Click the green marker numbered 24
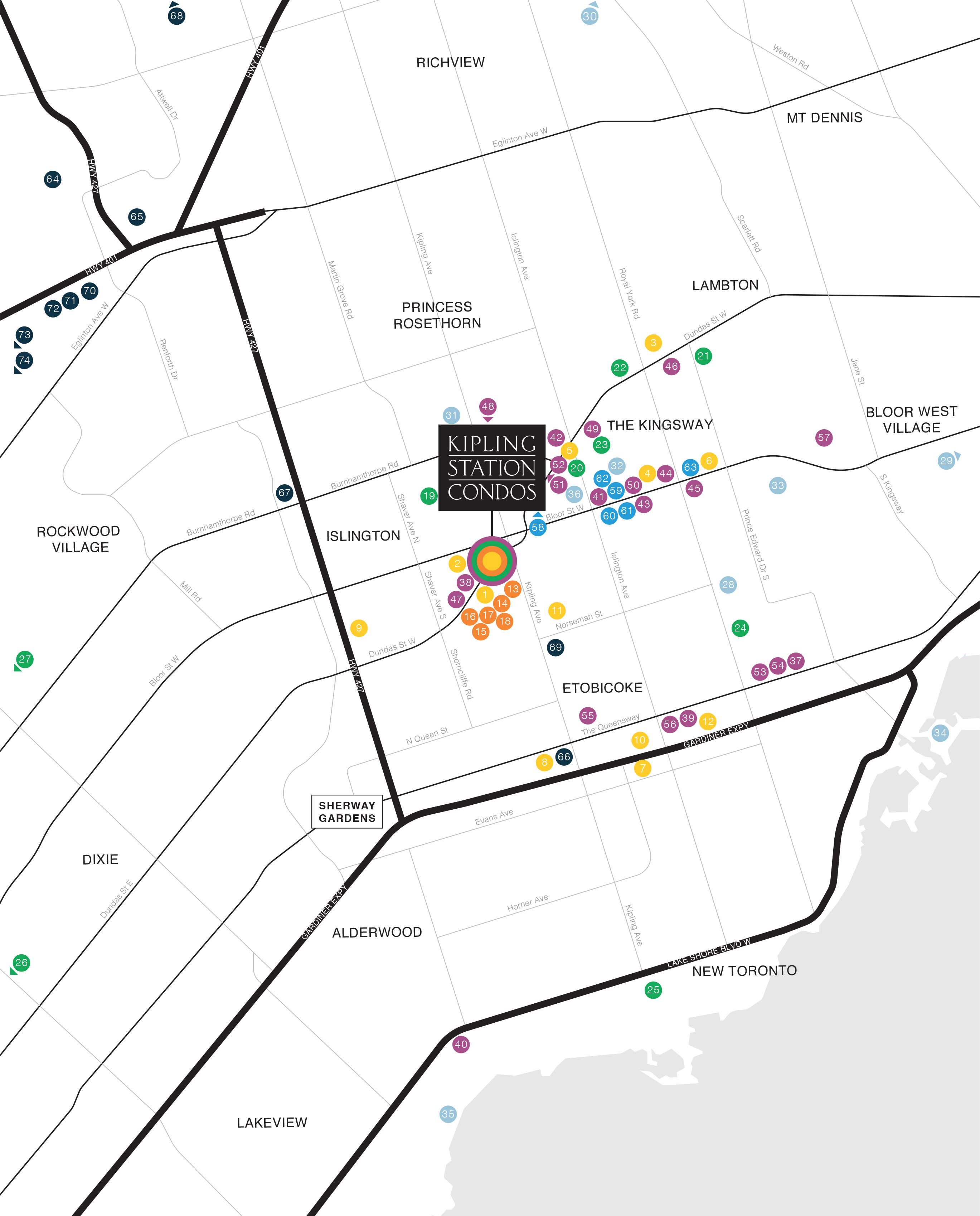Image resolution: width=980 pixels, height=1216 pixels. pos(740,628)
